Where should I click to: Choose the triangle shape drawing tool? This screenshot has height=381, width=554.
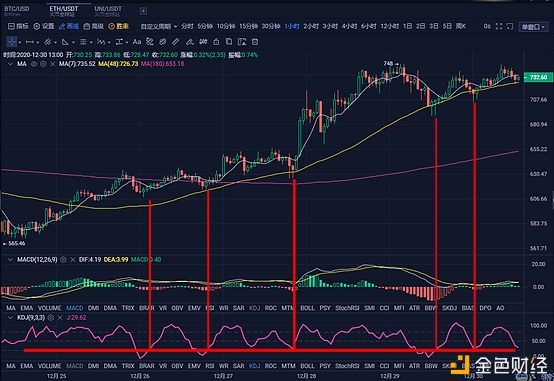[65, 42]
